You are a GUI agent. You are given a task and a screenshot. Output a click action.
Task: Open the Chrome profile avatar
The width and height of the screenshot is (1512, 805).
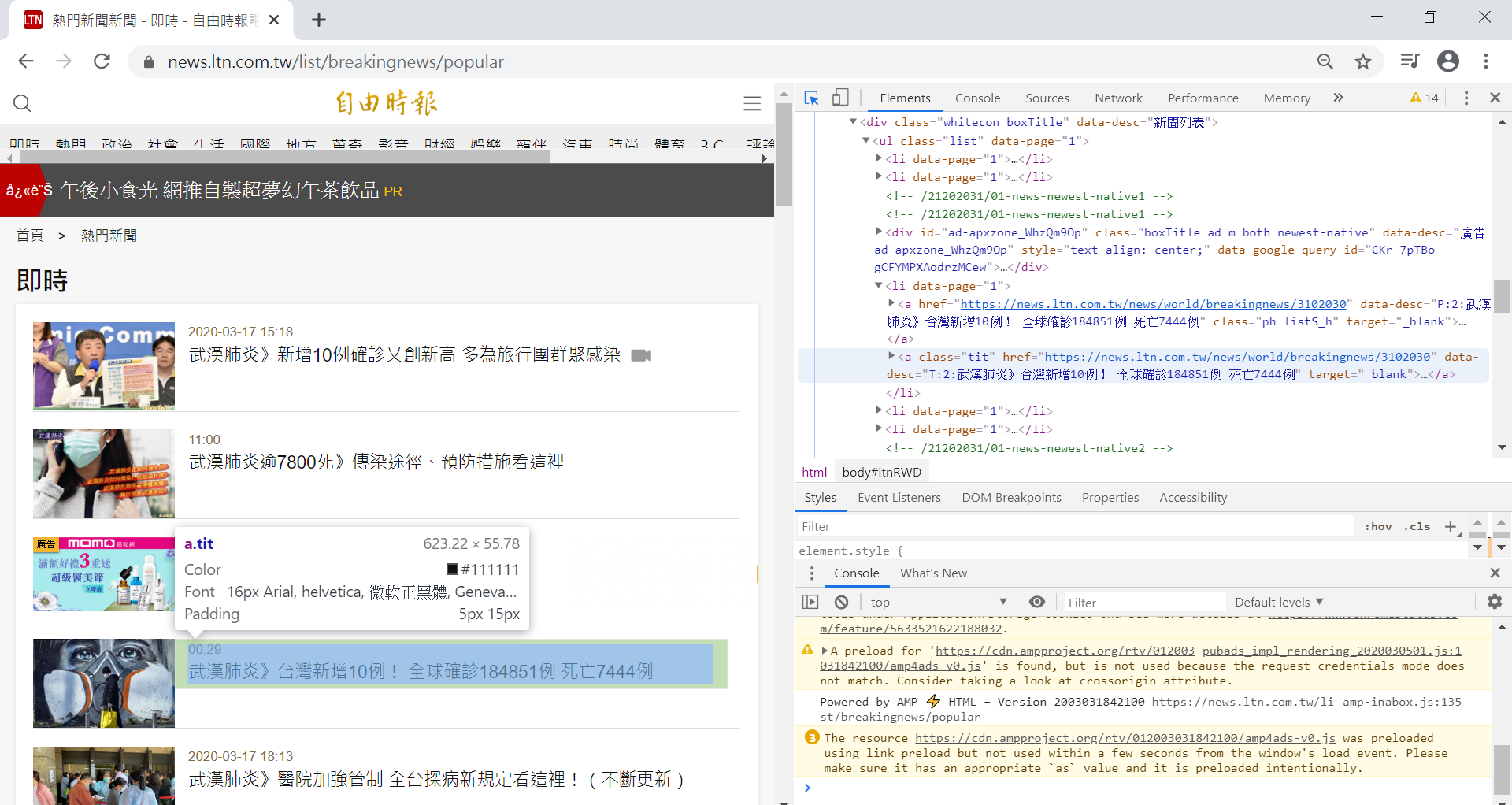coord(1448,61)
